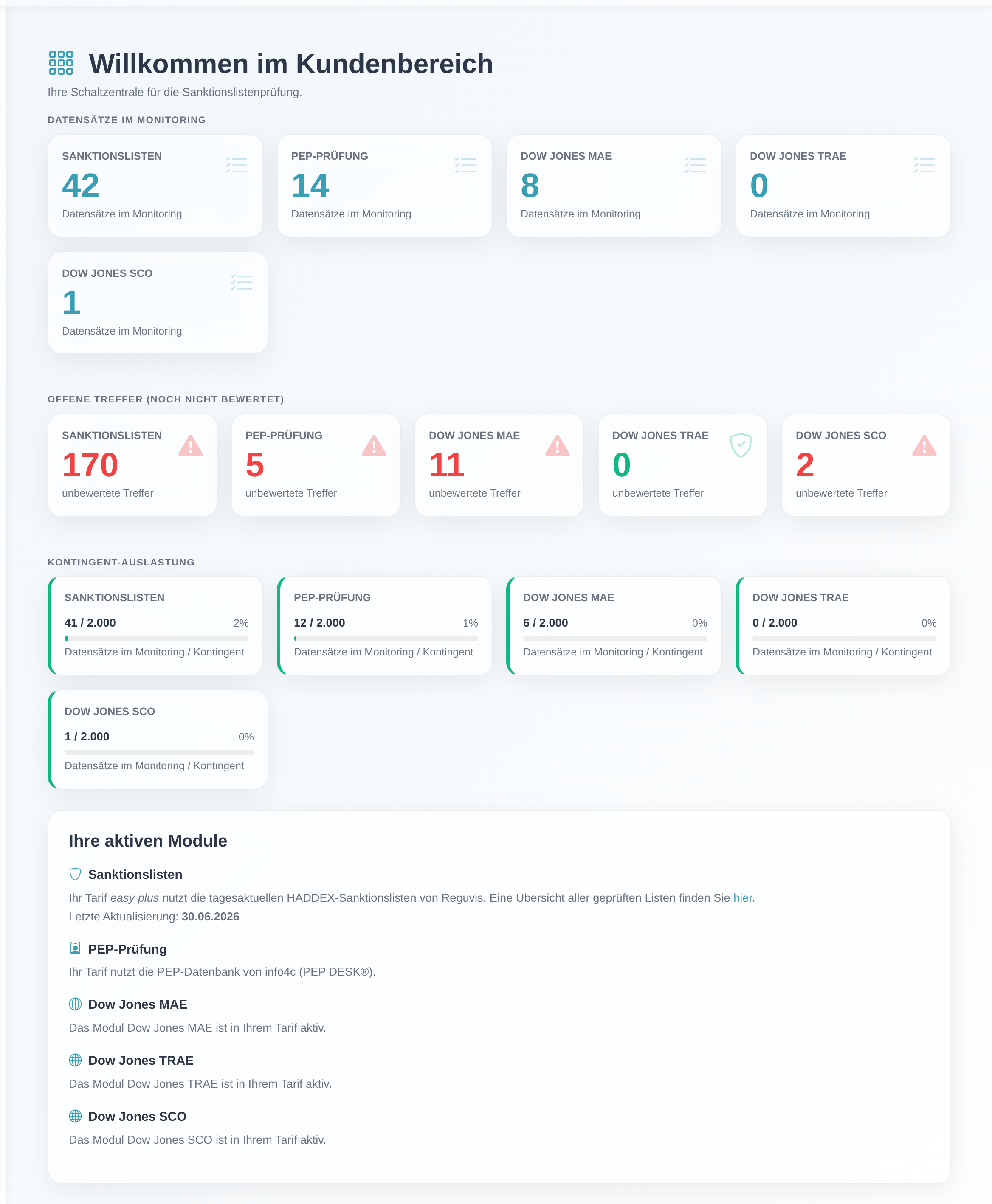The height and width of the screenshot is (1204, 992).
Task: Click the 5 unbewertete Treffer number for PEP-Prüfung
Action: click(x=255, y=465)
